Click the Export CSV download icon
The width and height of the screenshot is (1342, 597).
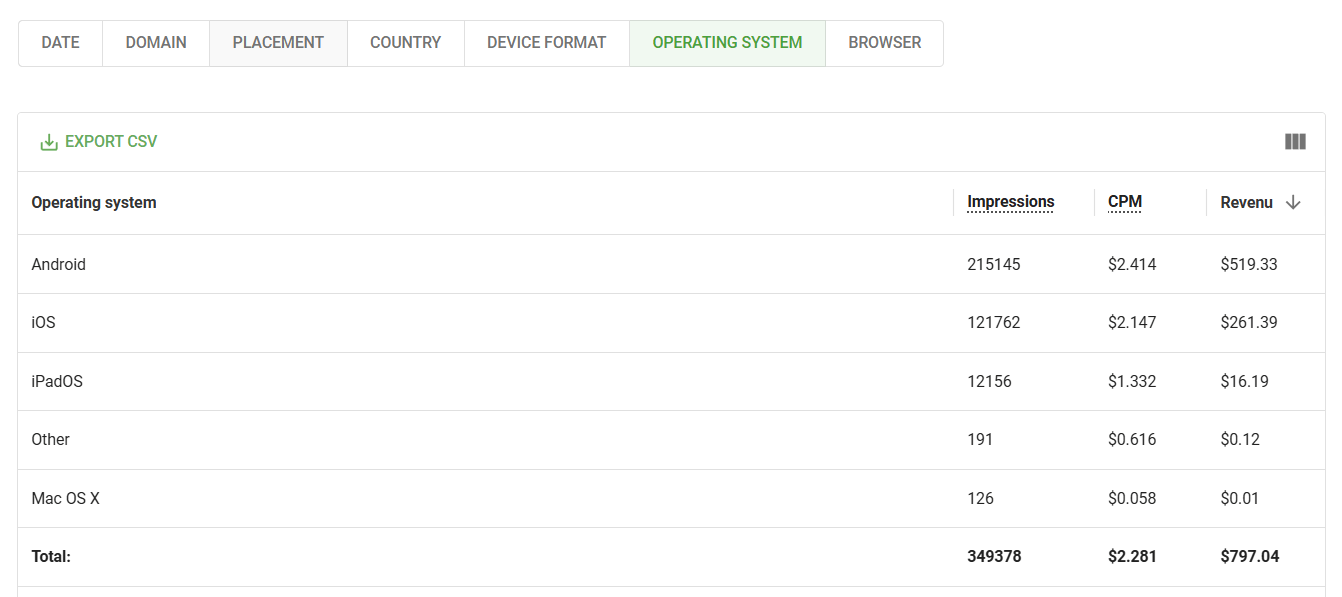tap(49, 142)
